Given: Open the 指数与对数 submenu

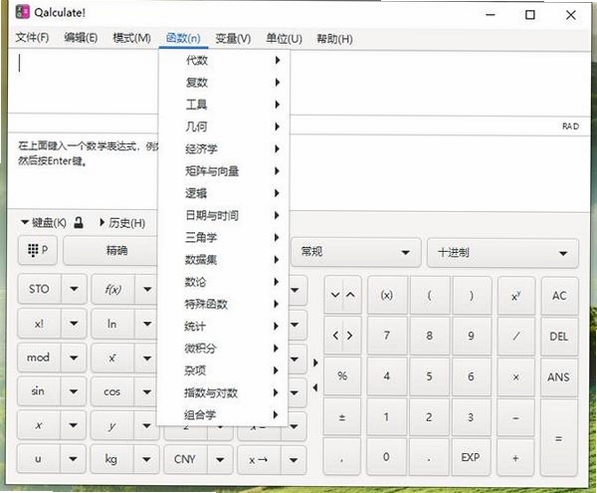Looking at the screenshot, I should [223, 392].
